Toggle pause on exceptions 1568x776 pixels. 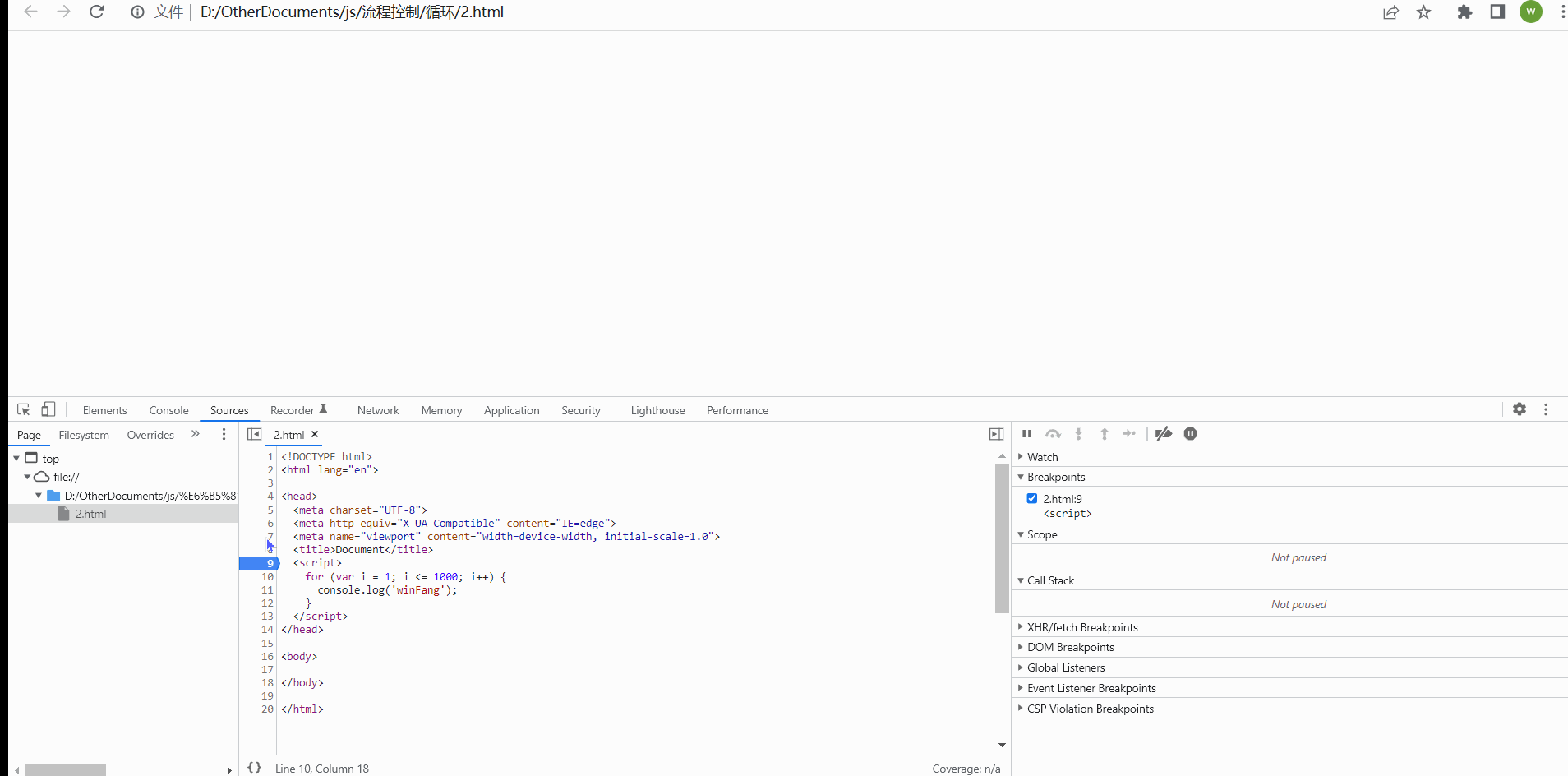1190,434
